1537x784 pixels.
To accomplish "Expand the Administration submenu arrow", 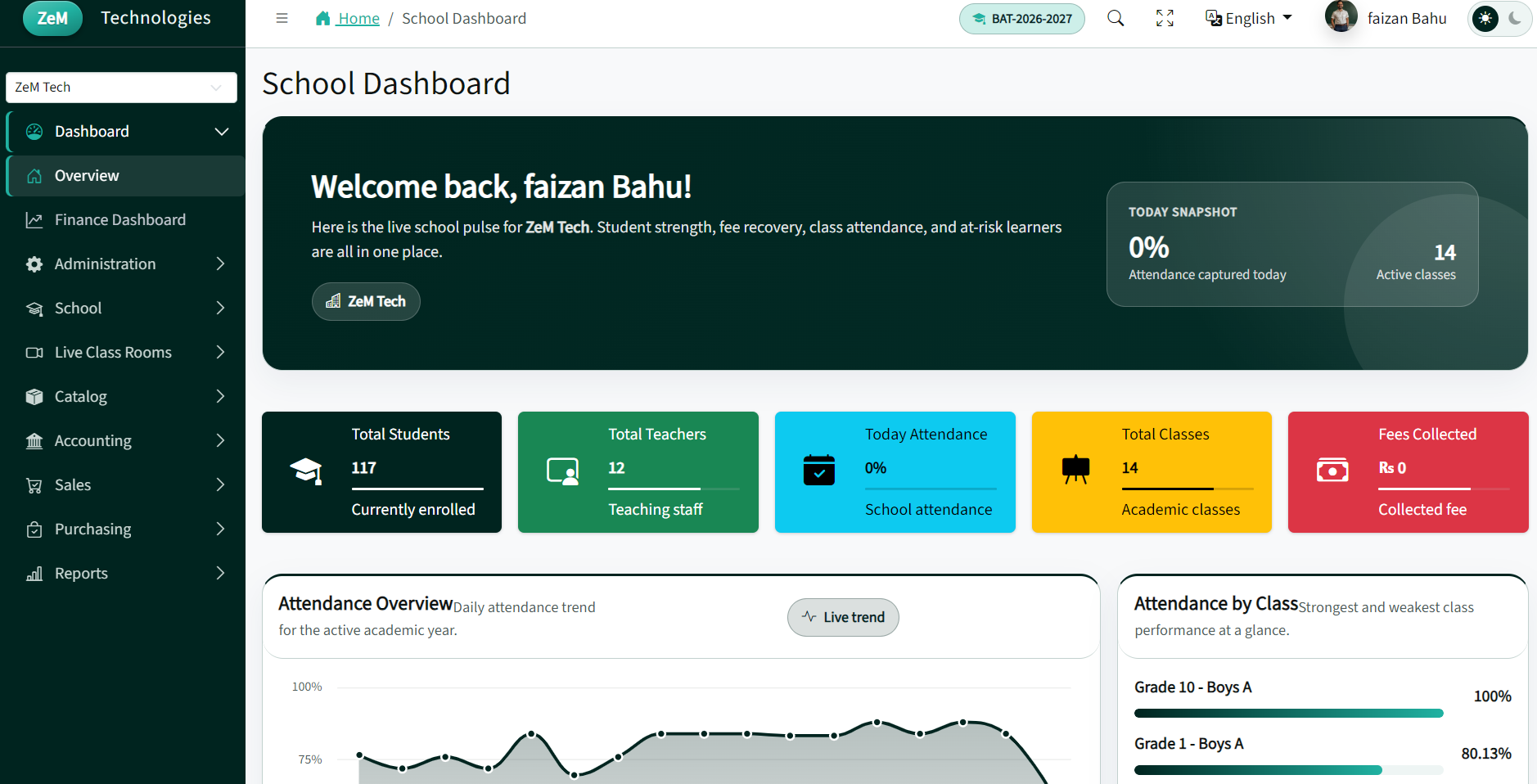I will (x=220, y=264).
